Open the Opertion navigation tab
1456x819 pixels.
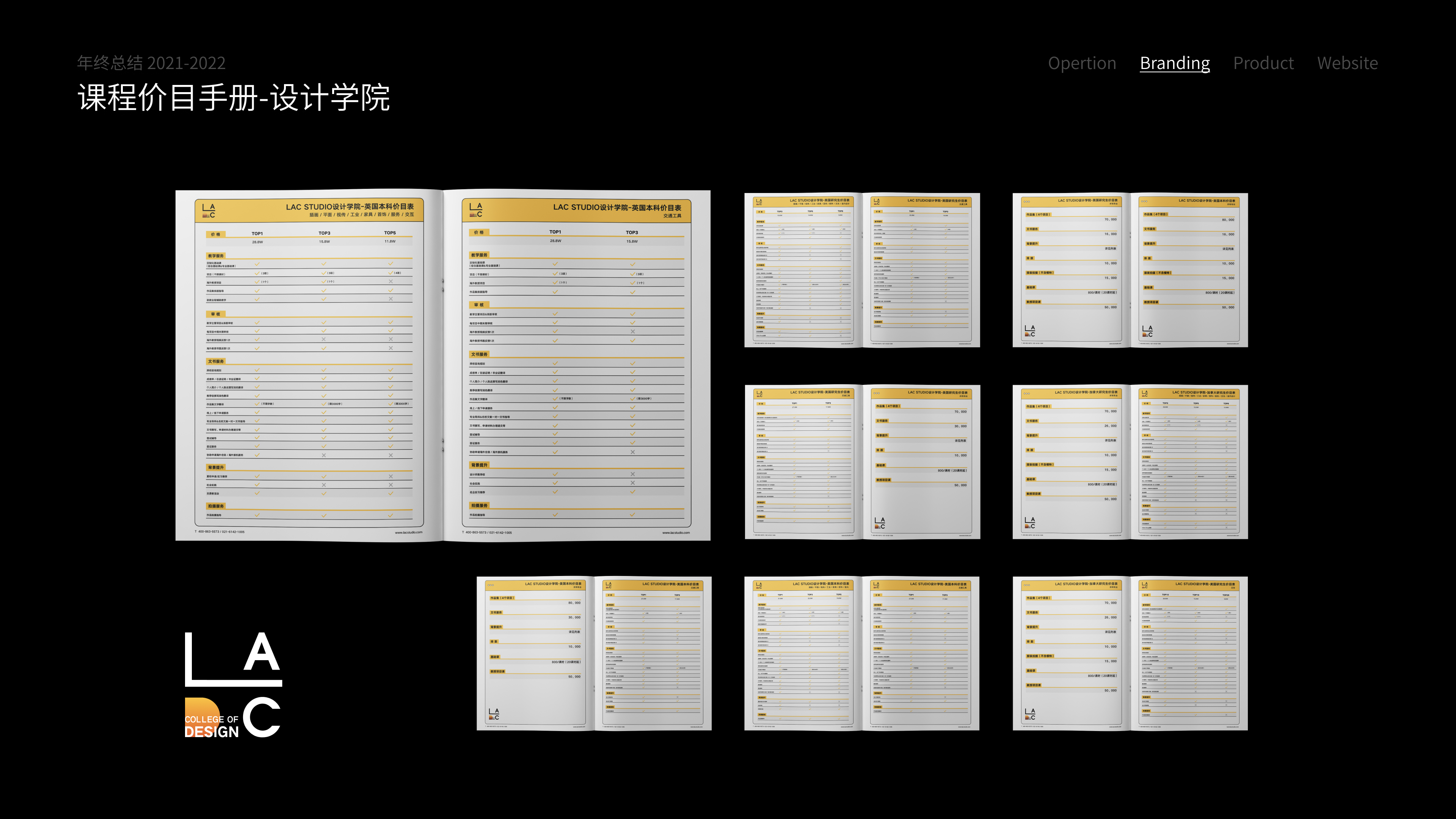1082,63
